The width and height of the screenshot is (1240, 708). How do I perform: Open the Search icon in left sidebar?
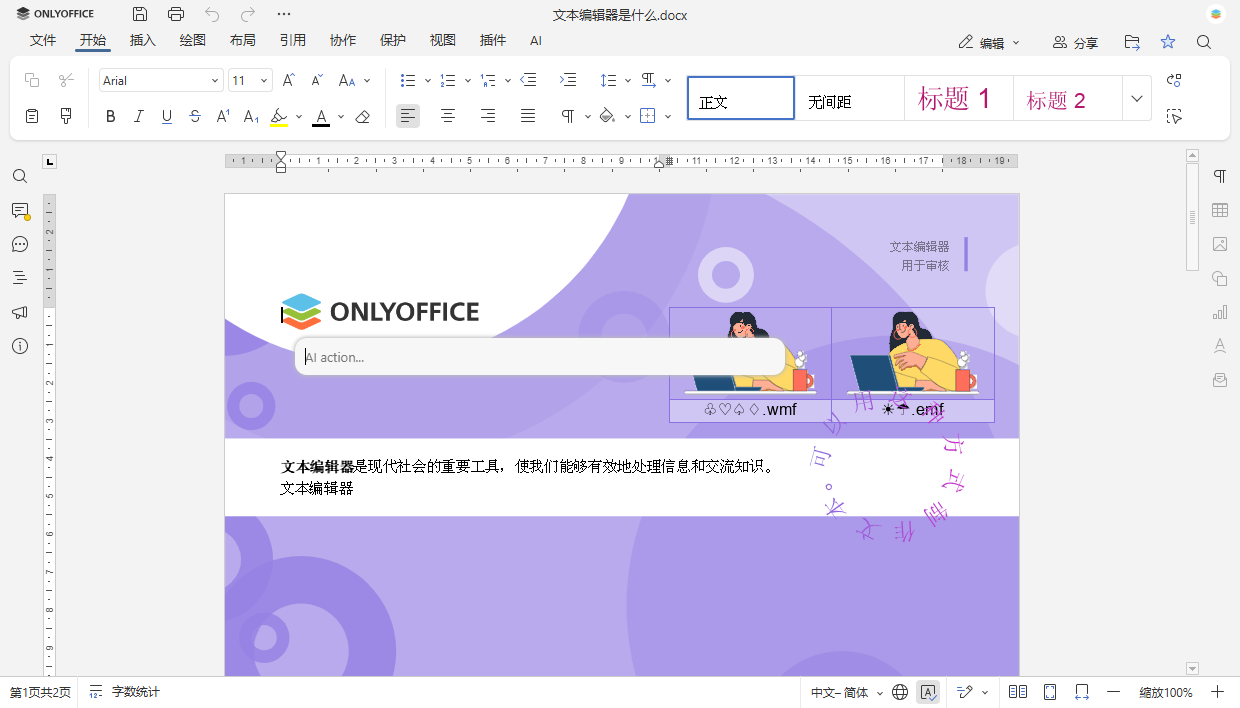pyautogui.click(x=20, y=176)
